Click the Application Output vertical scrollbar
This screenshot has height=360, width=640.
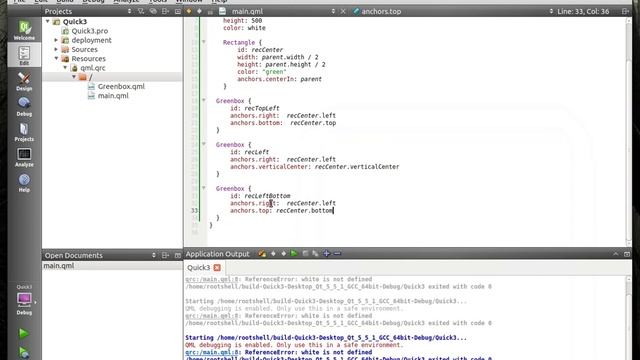(x=629, y=318)
